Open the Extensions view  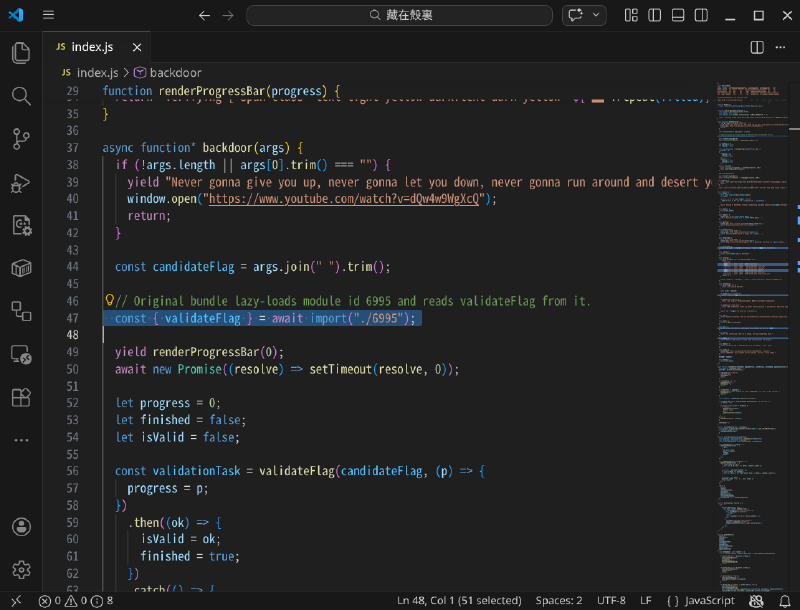[21, 397]
